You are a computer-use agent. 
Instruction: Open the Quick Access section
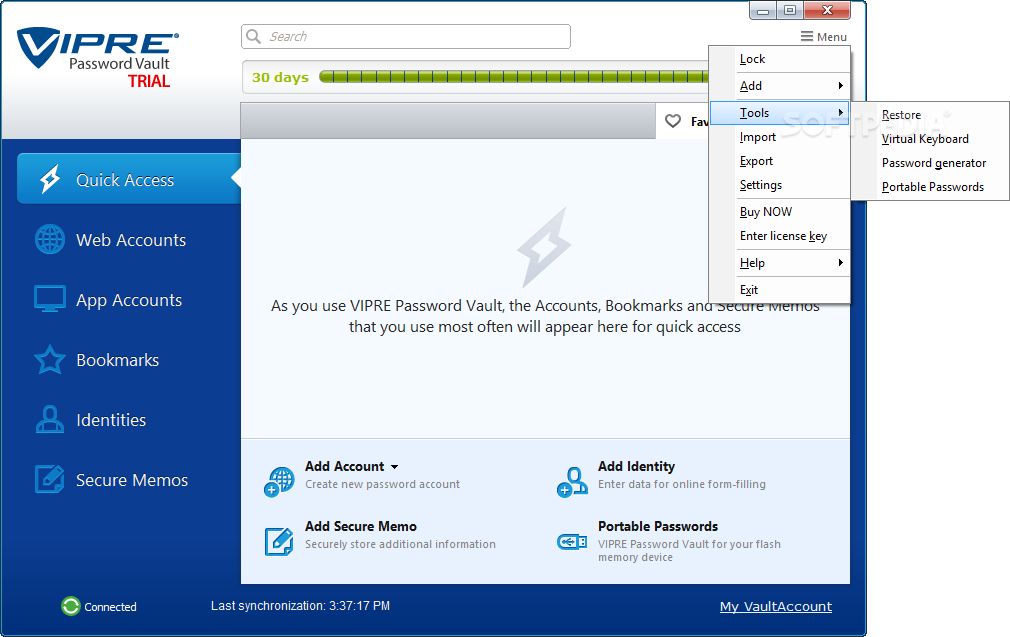(x=129, y=179)
